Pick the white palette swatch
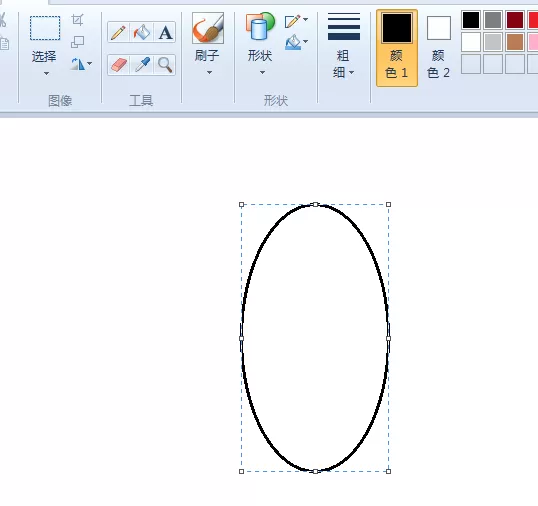Image resolution: width=538 pixels, height=506 pixels. pyautogui.click(x=471, y=42)
